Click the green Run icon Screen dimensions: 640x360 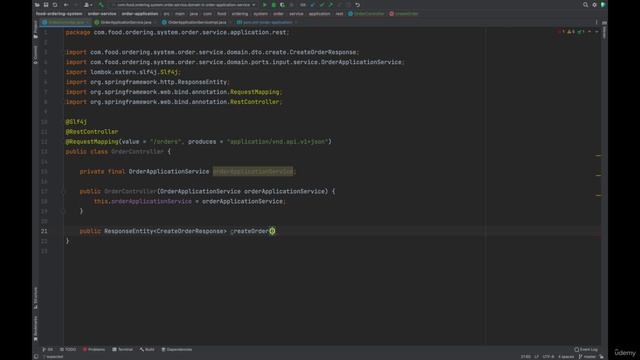click(x=264, y=5)
